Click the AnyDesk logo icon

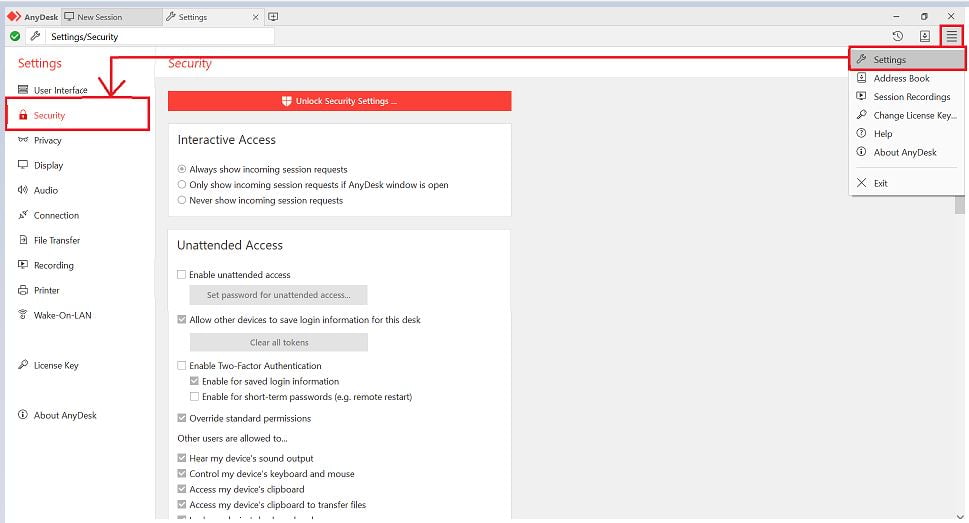tap(14, 17)
